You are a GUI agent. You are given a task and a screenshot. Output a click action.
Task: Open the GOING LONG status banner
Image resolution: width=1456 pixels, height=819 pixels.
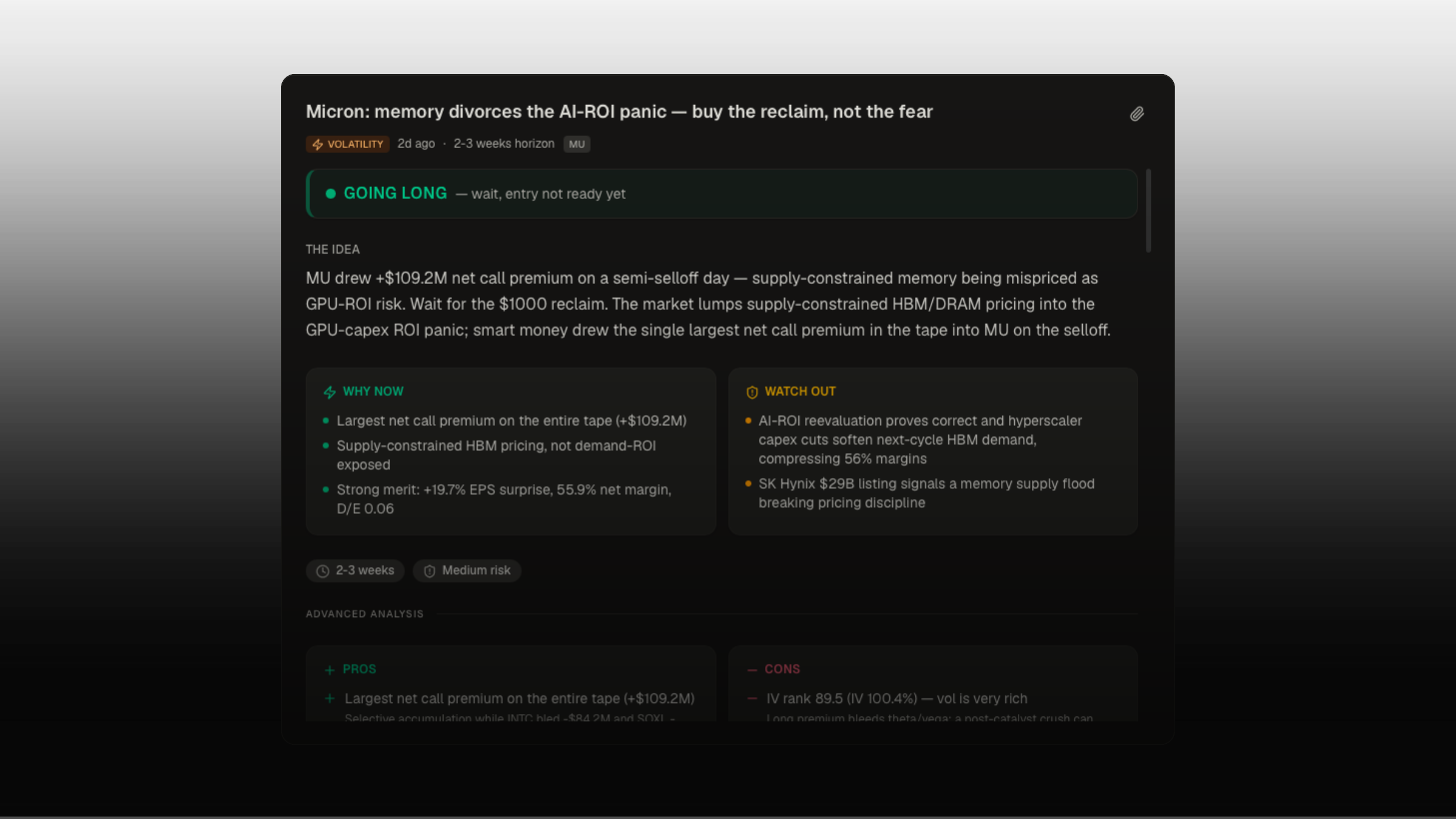coord(721,194)
